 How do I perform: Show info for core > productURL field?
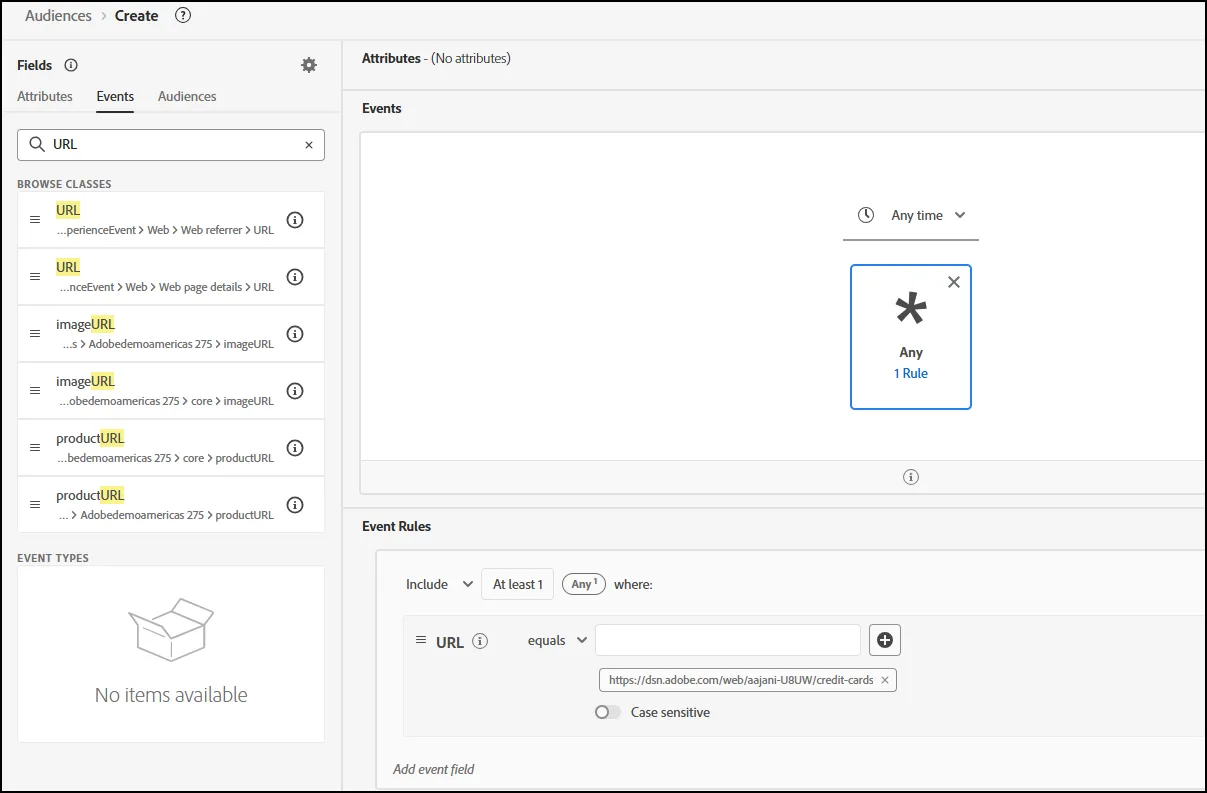tap(295, 448)
